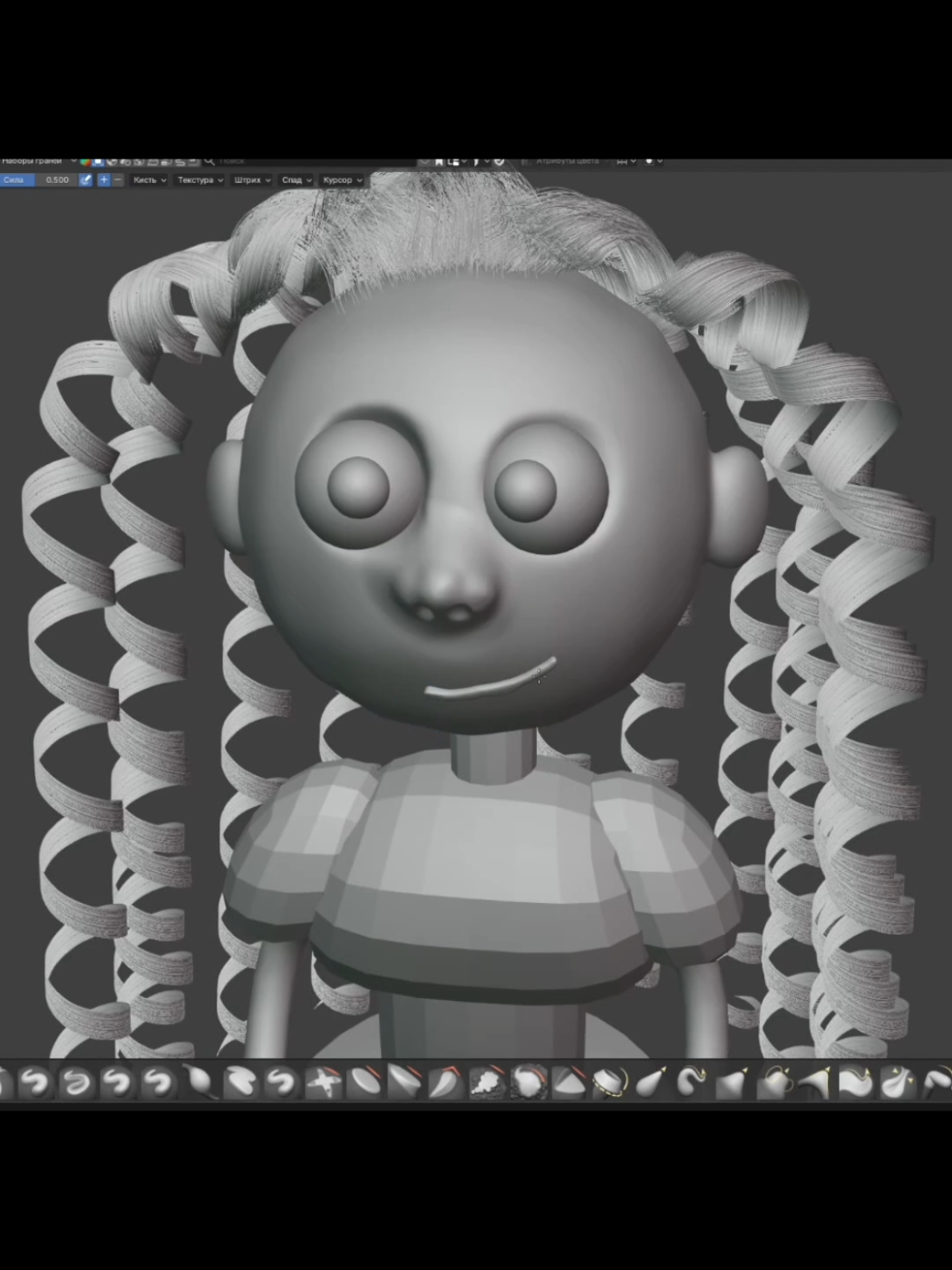Select the brush with dashed ring icon
The height and width of the screenshot is (1270, 952).
(x=609, y=1082)
